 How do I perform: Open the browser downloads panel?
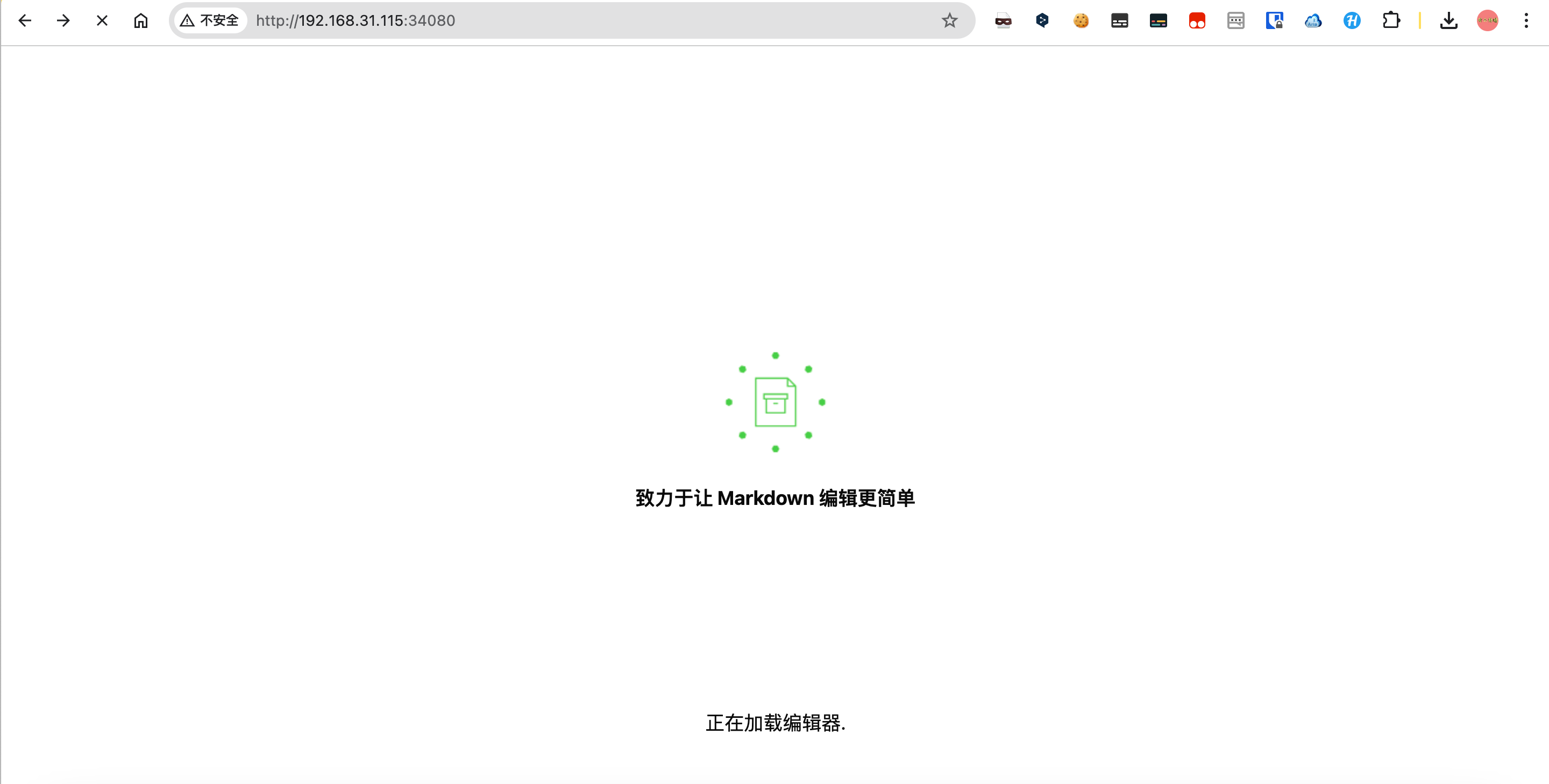pos(1448,20)
